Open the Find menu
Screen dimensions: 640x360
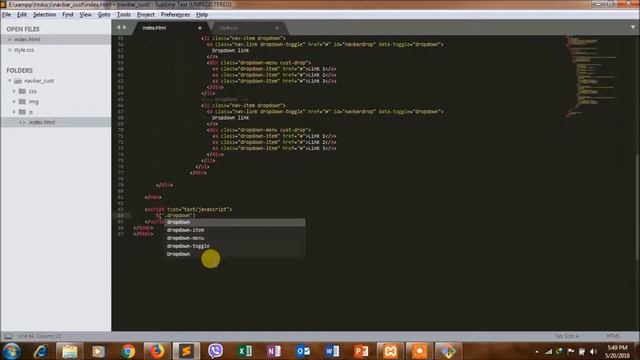pyautogui.click(x=68, y=15)
